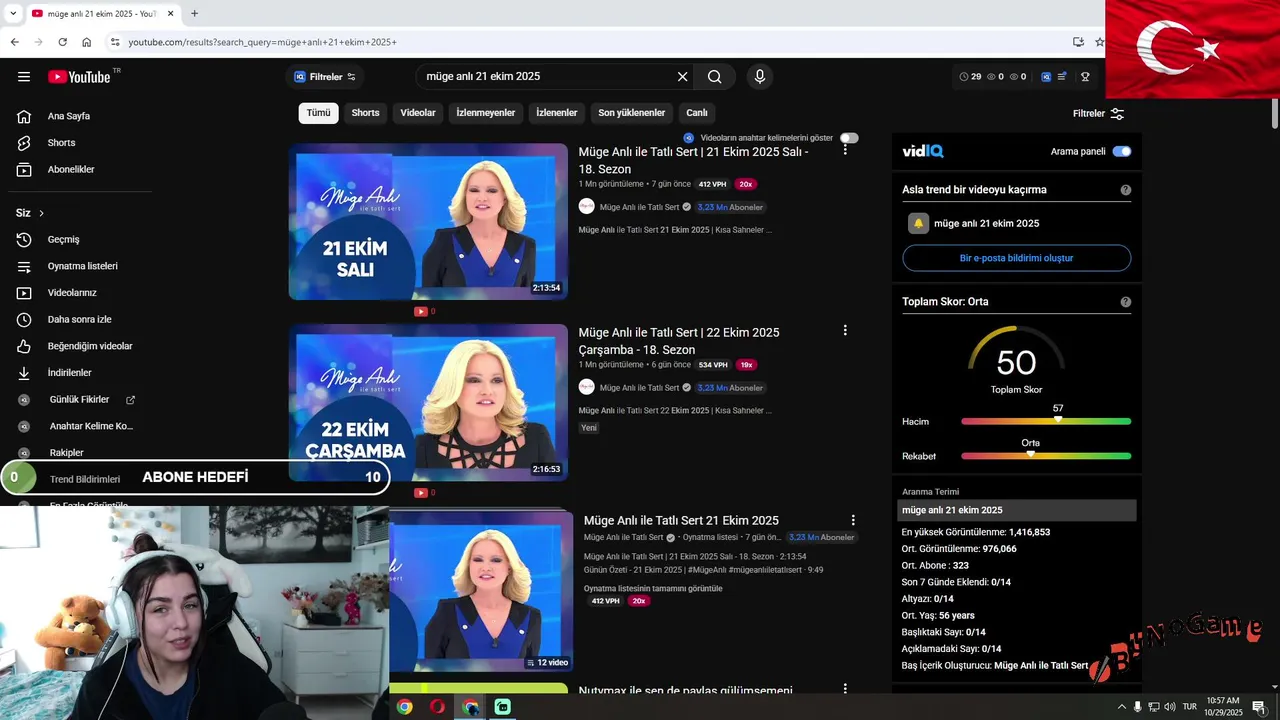Open more options for the 22 Ekim Çarşamba video
Viewport: 1280px width, 720px height.
[x=845, y=330]
